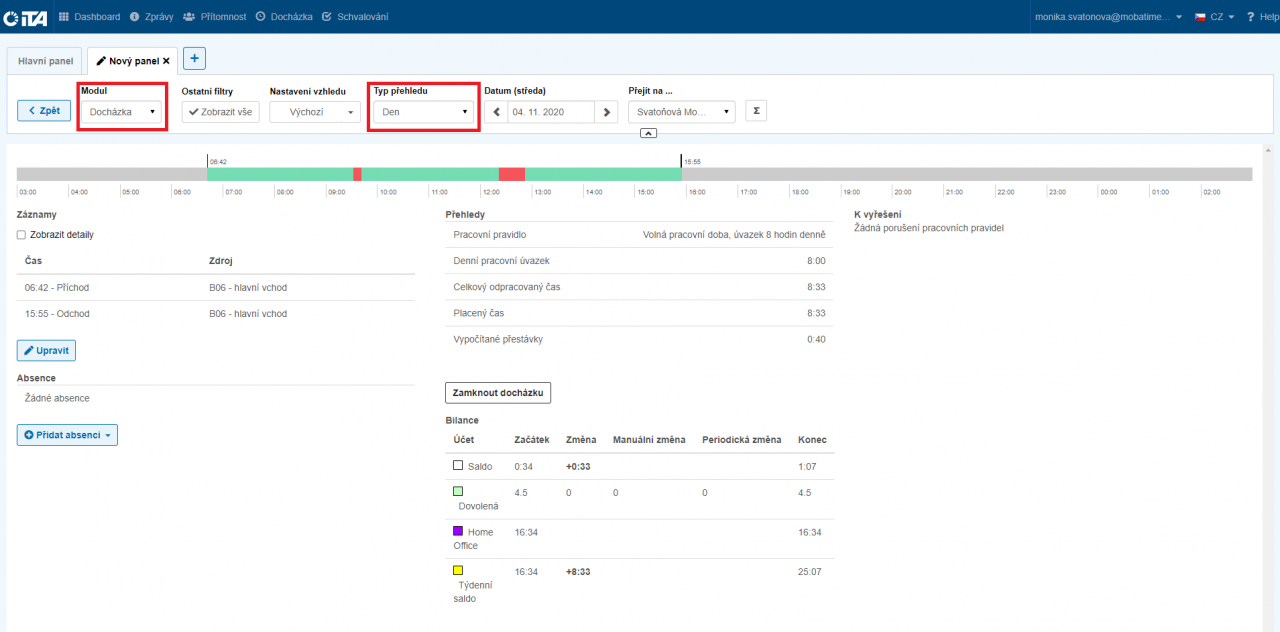Toggle the Zobrazit vše filter button
1280x632 pixels.
click(220, 112)
